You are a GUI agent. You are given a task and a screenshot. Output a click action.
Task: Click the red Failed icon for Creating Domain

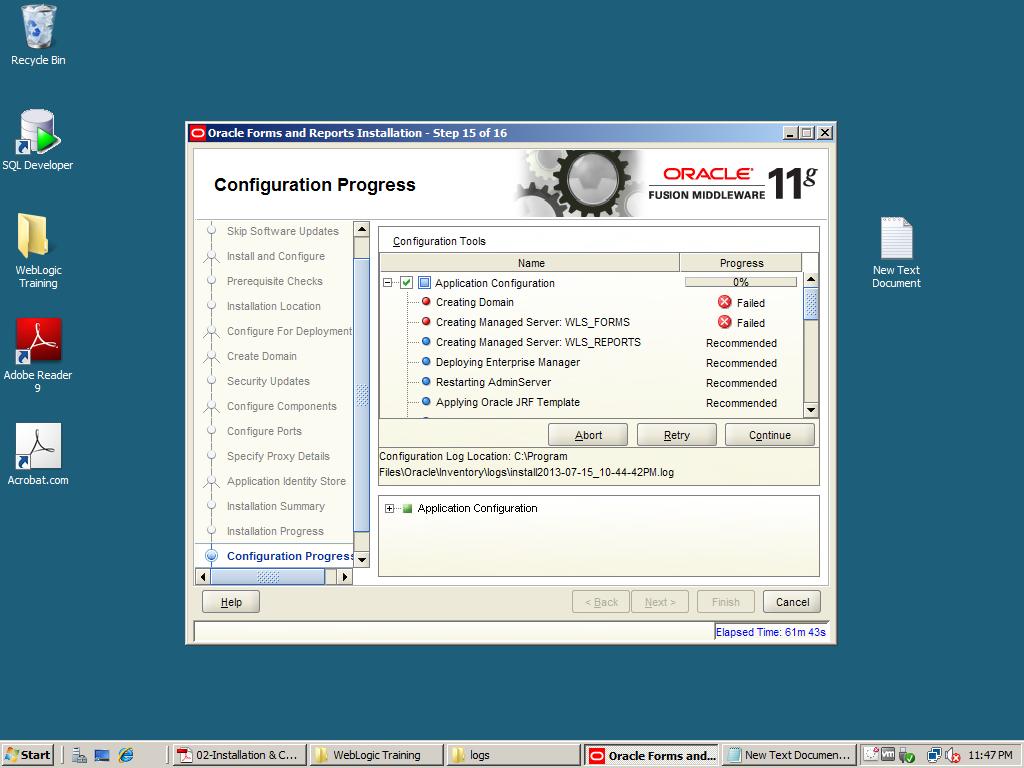tap(725, 303)
